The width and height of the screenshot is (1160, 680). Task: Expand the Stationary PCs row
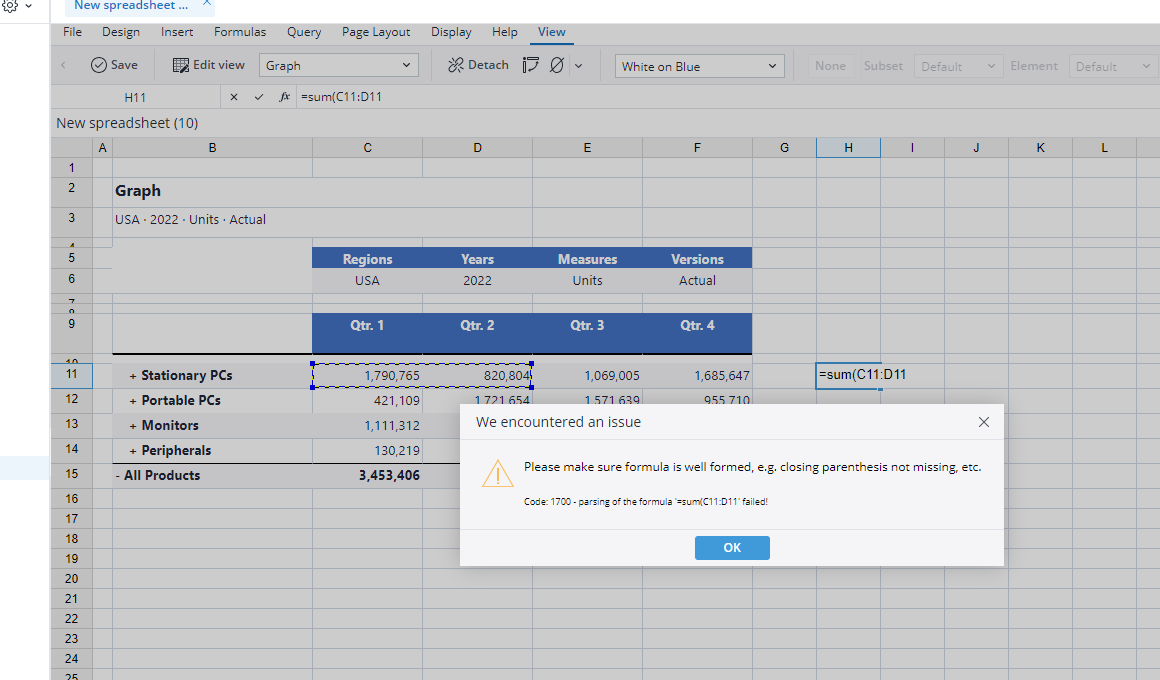pos(133,376)
